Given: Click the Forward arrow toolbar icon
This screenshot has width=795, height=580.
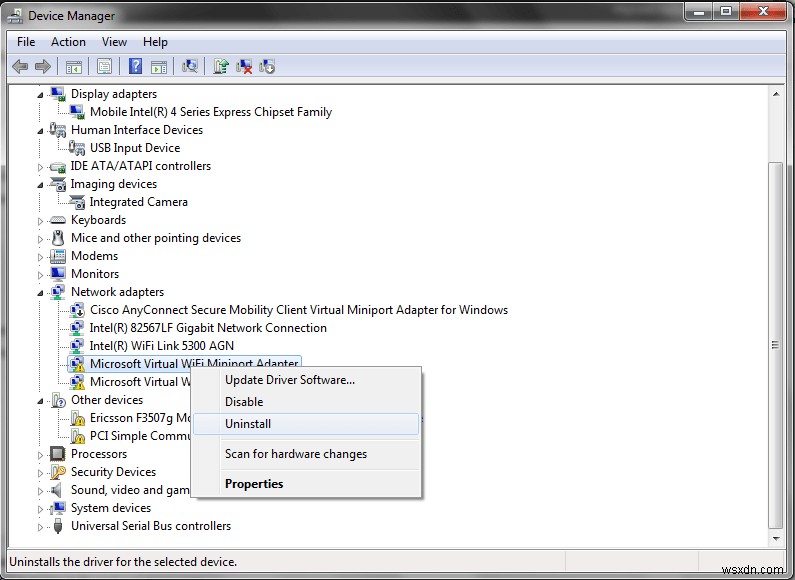Looking at the screenshot, I should tap(43, 66).
